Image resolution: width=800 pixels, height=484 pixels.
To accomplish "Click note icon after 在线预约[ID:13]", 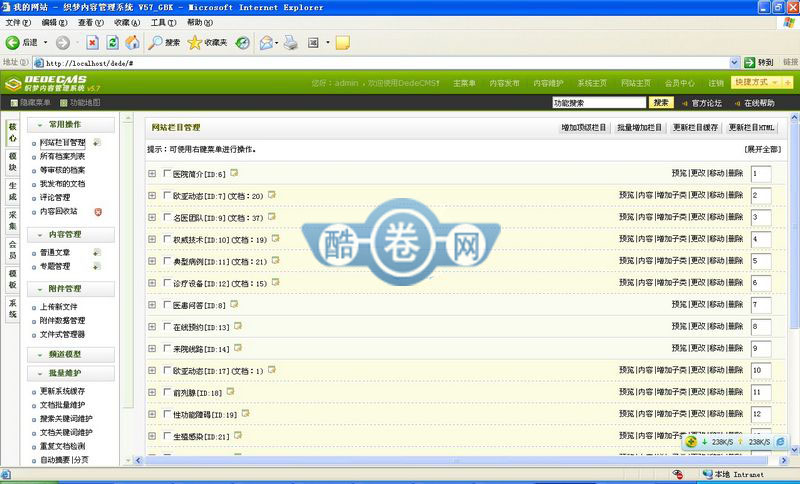I will tap(238, 326).
